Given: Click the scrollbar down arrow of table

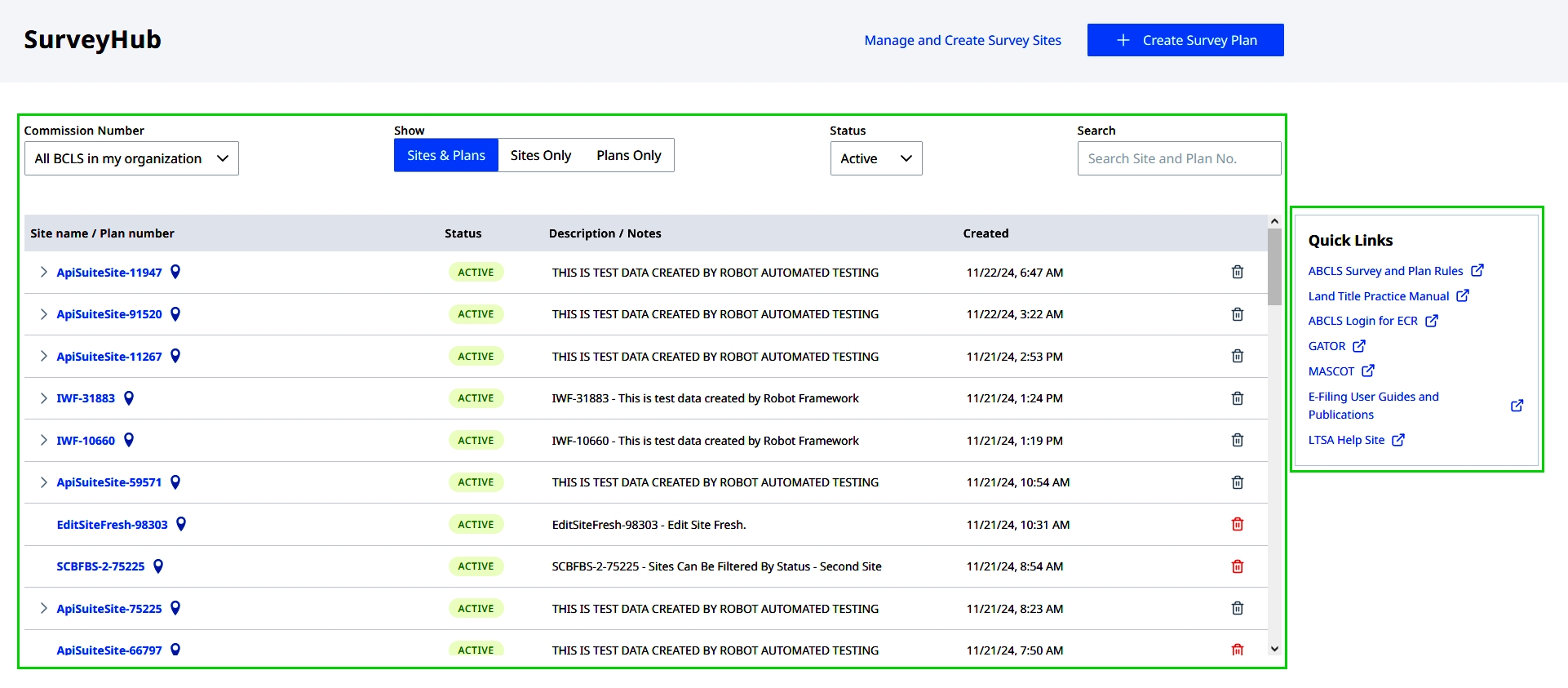Looking at the screenshot, I should tap(1274, 649).
